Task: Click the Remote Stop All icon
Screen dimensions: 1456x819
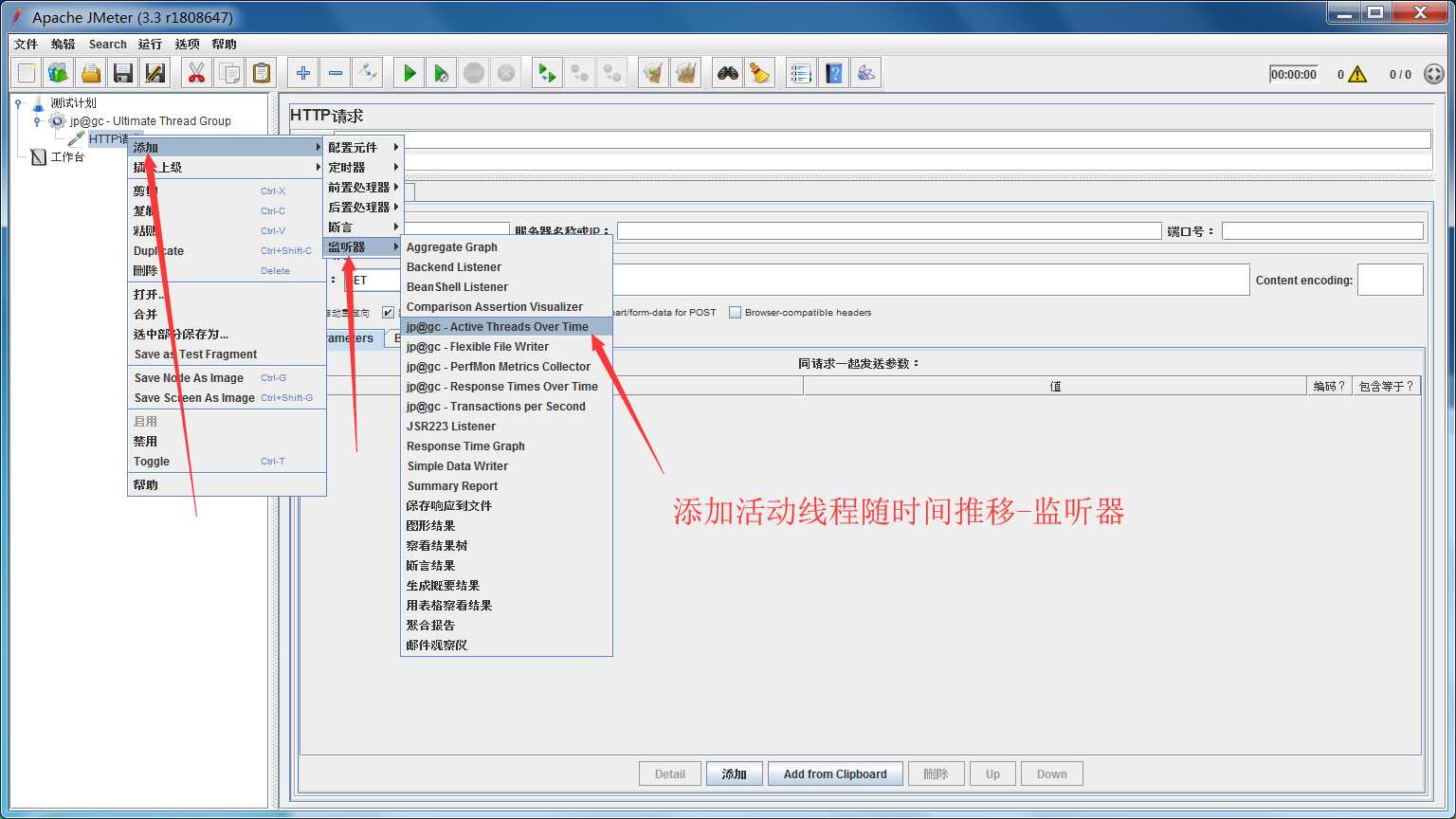Action: click(x=579, y=73)
